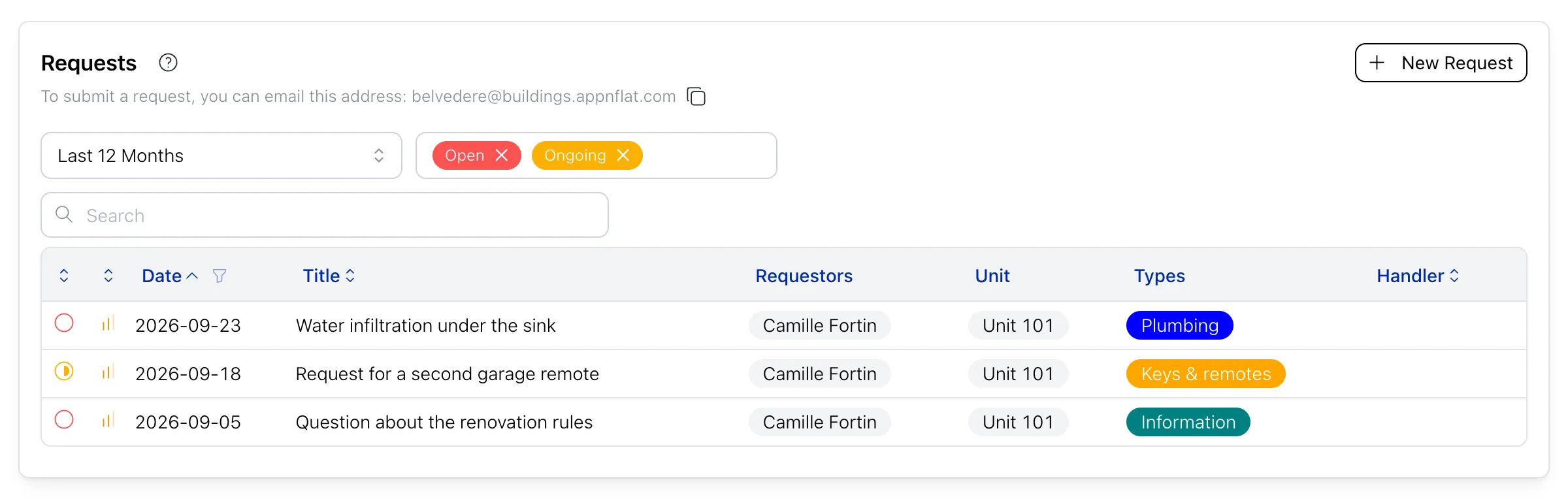Open the status filter multi-select box
The image size is (1568, 499).
596,155
